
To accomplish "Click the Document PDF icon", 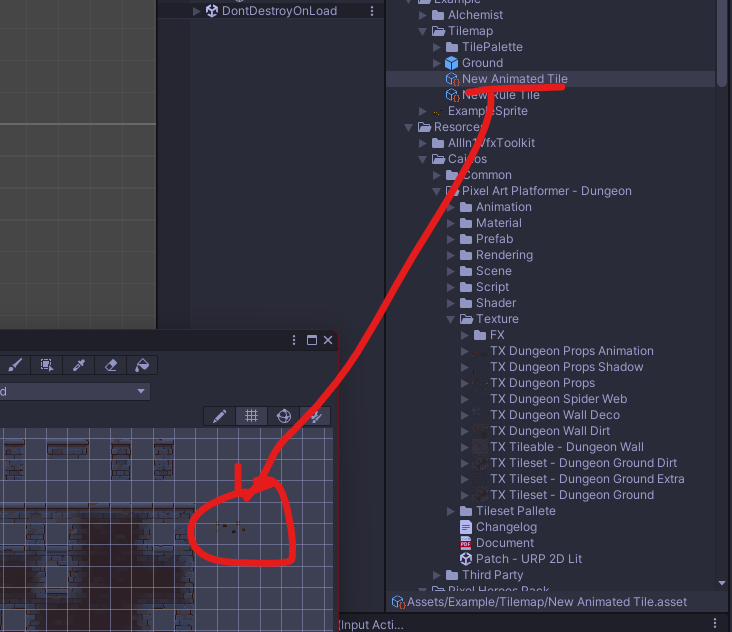I will (466, 543).
